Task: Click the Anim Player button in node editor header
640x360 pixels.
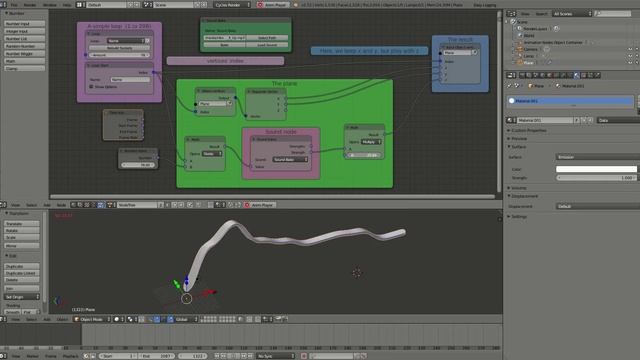Action: click(x=259, y=205)
